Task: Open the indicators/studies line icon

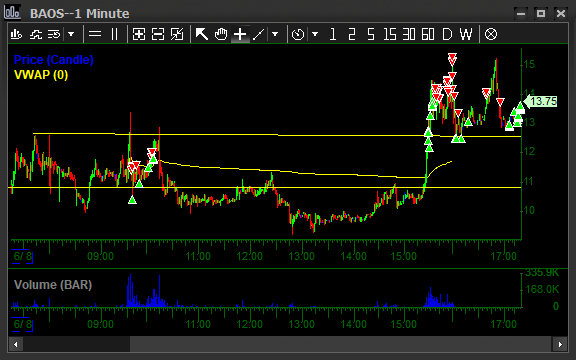Action: click(x=36, y=35)
